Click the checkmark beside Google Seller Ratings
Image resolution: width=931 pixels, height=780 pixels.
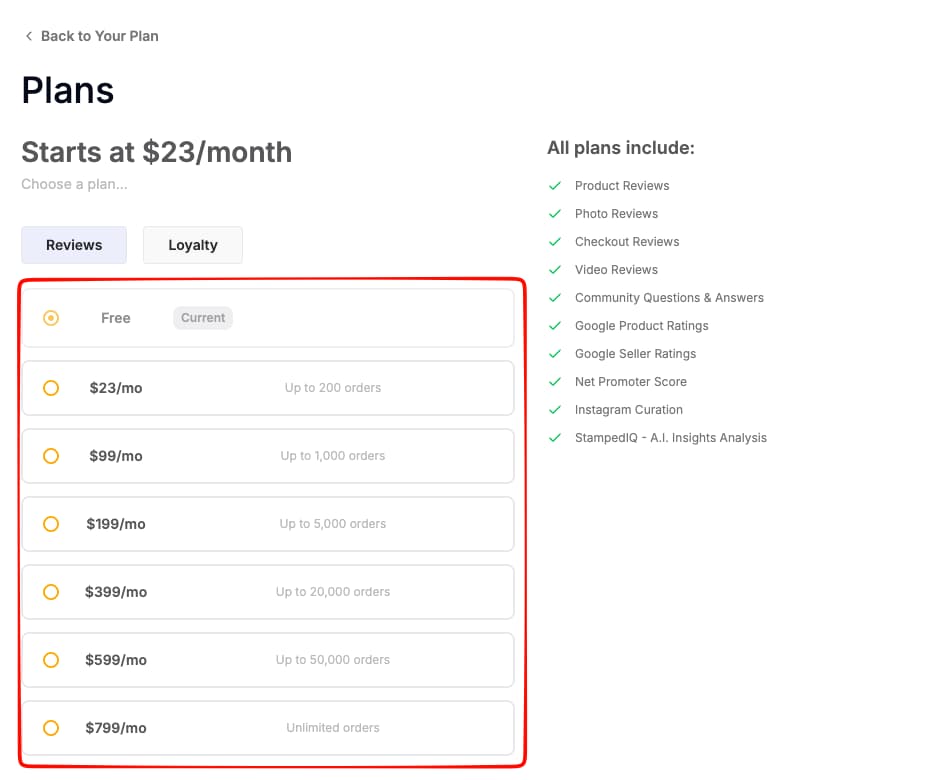[x=555, y=354]
